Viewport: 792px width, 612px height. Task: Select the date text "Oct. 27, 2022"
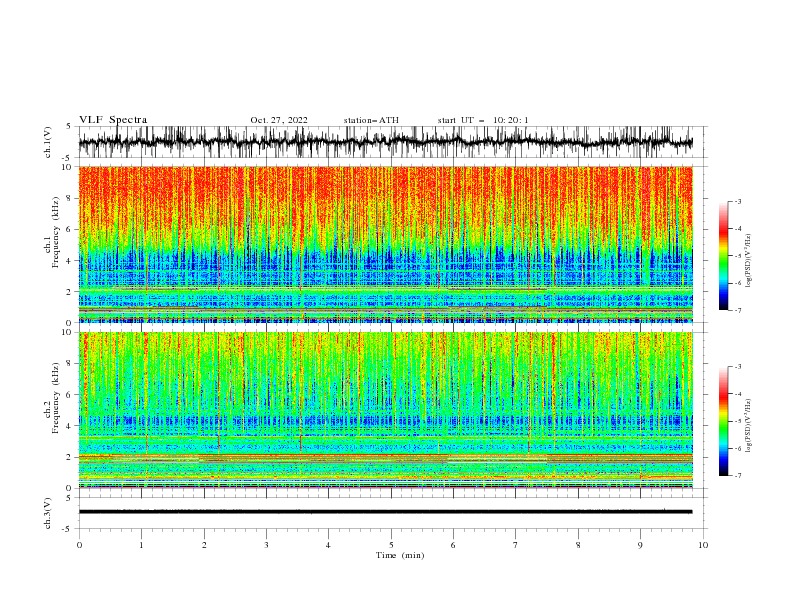click(279, 120)
